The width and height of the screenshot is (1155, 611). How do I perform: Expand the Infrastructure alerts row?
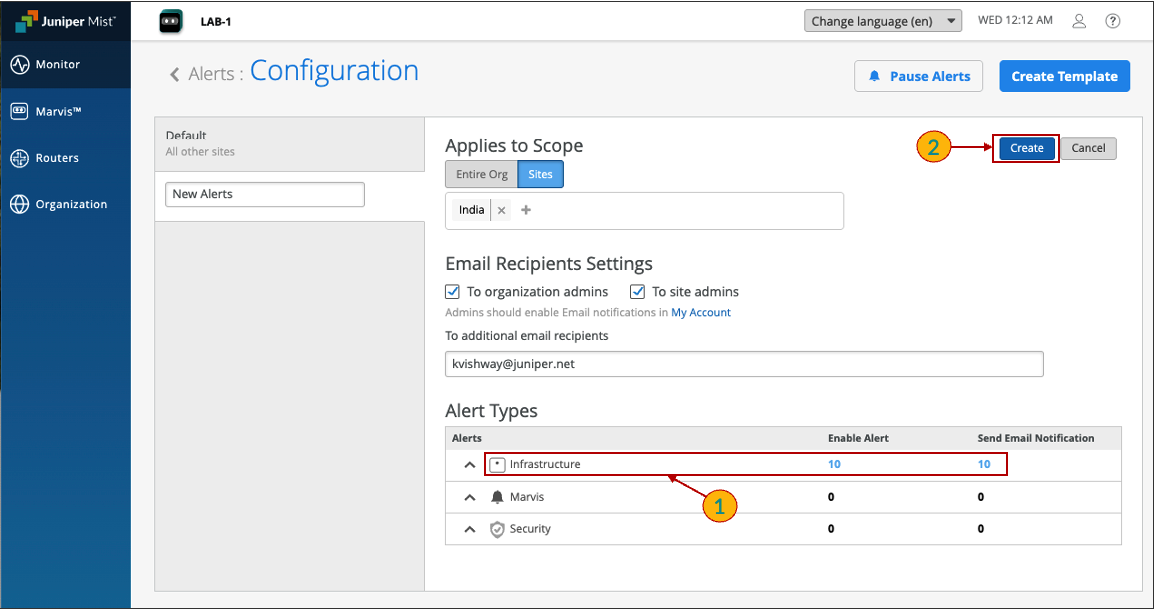(470, 465)
